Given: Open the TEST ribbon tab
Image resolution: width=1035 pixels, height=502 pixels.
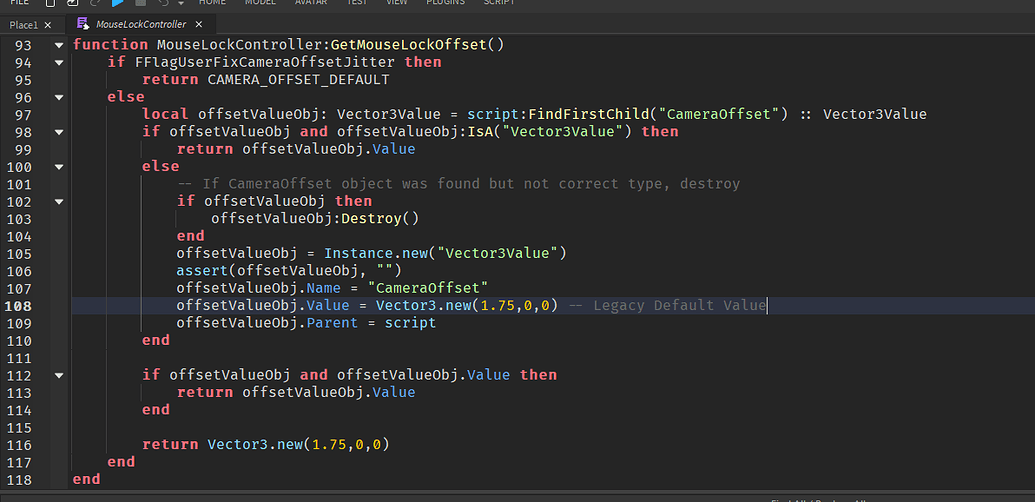Looking at the screenshot, I should tap(358, 2).
